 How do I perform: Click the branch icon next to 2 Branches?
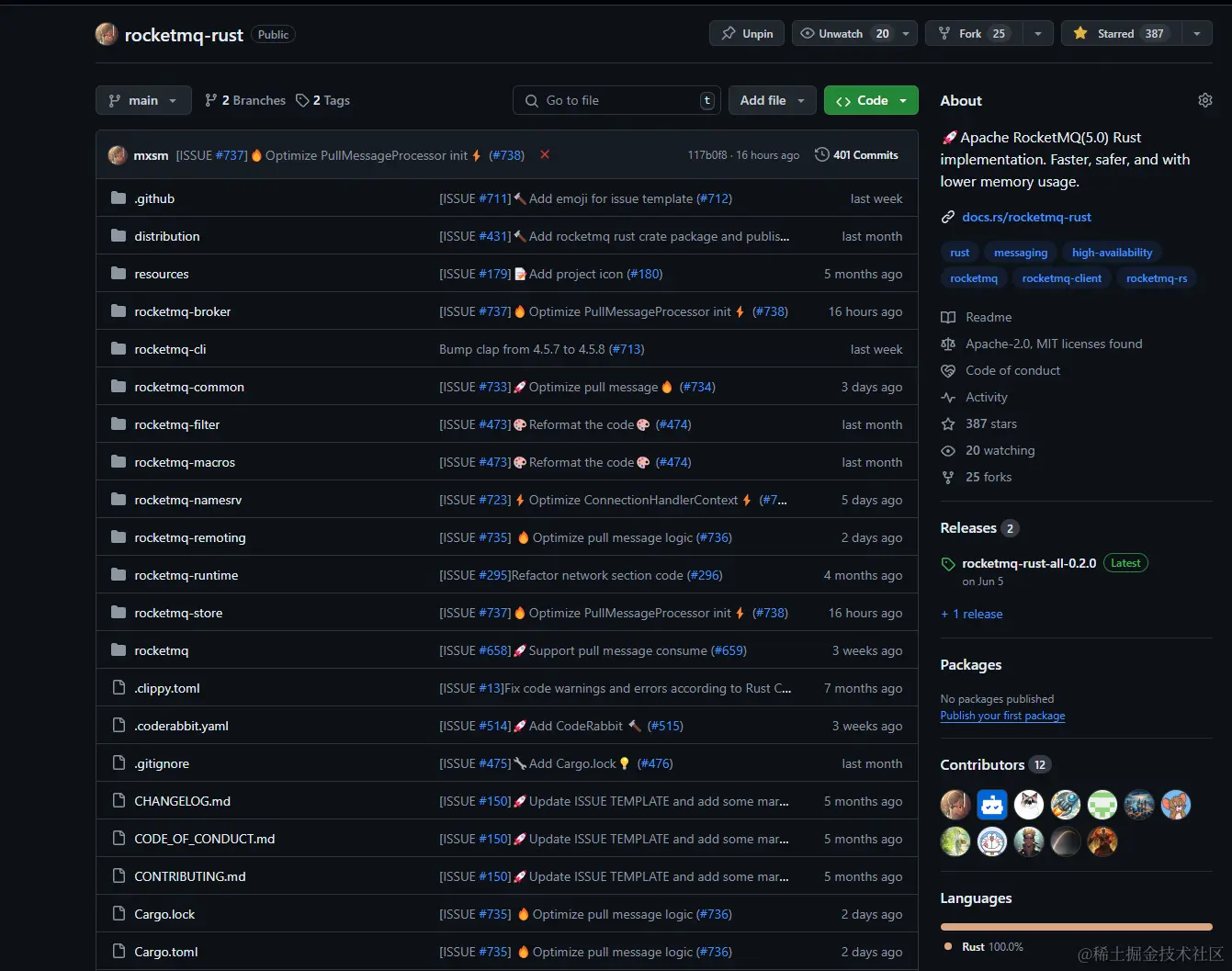(x=211, y=100)
